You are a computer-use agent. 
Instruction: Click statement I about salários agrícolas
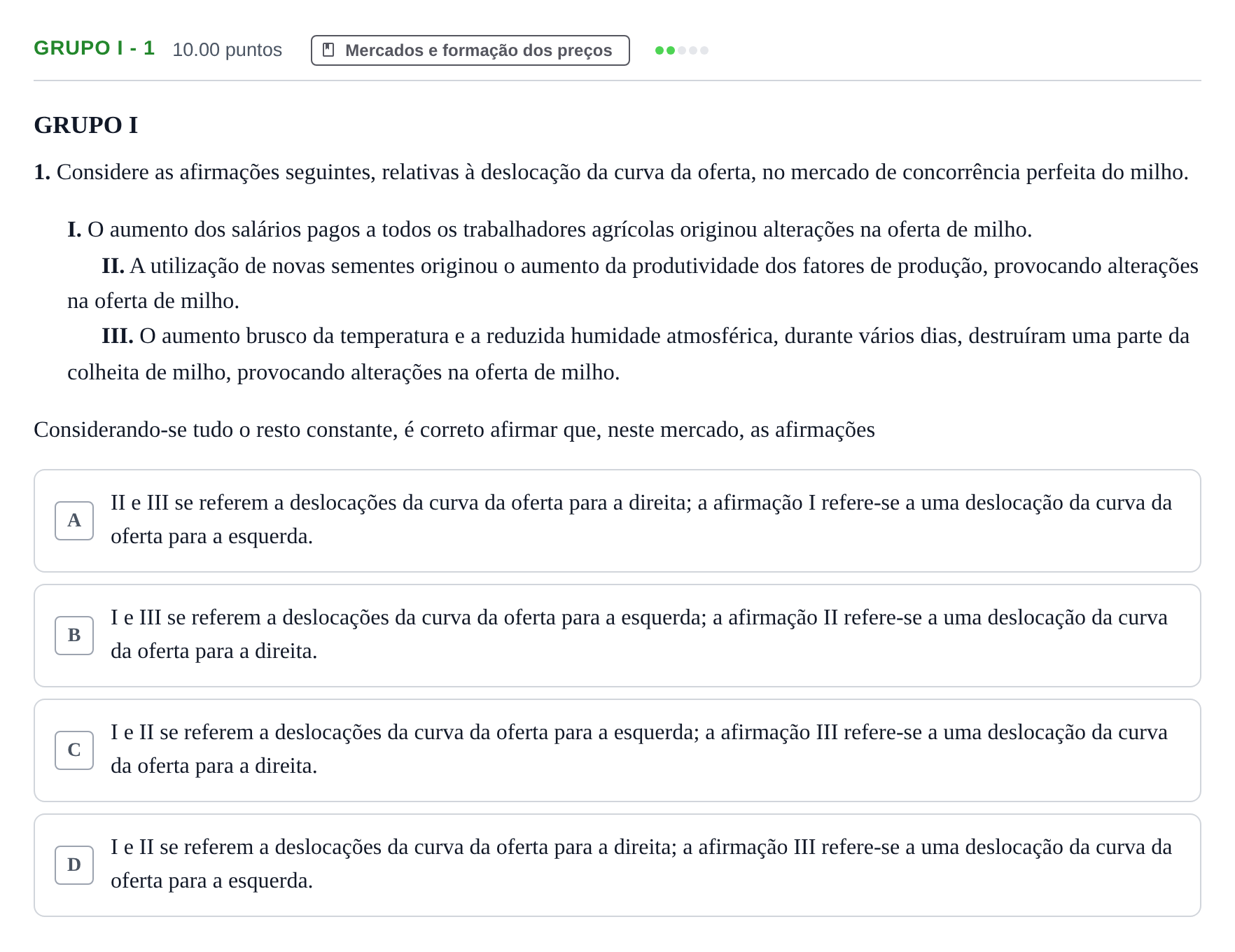[x=550, y=230]
